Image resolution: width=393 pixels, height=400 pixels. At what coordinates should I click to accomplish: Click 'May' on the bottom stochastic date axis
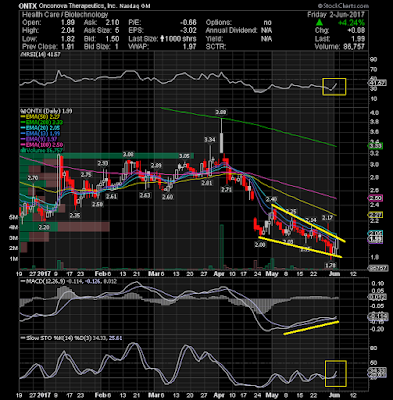click(x=272, y=395)
